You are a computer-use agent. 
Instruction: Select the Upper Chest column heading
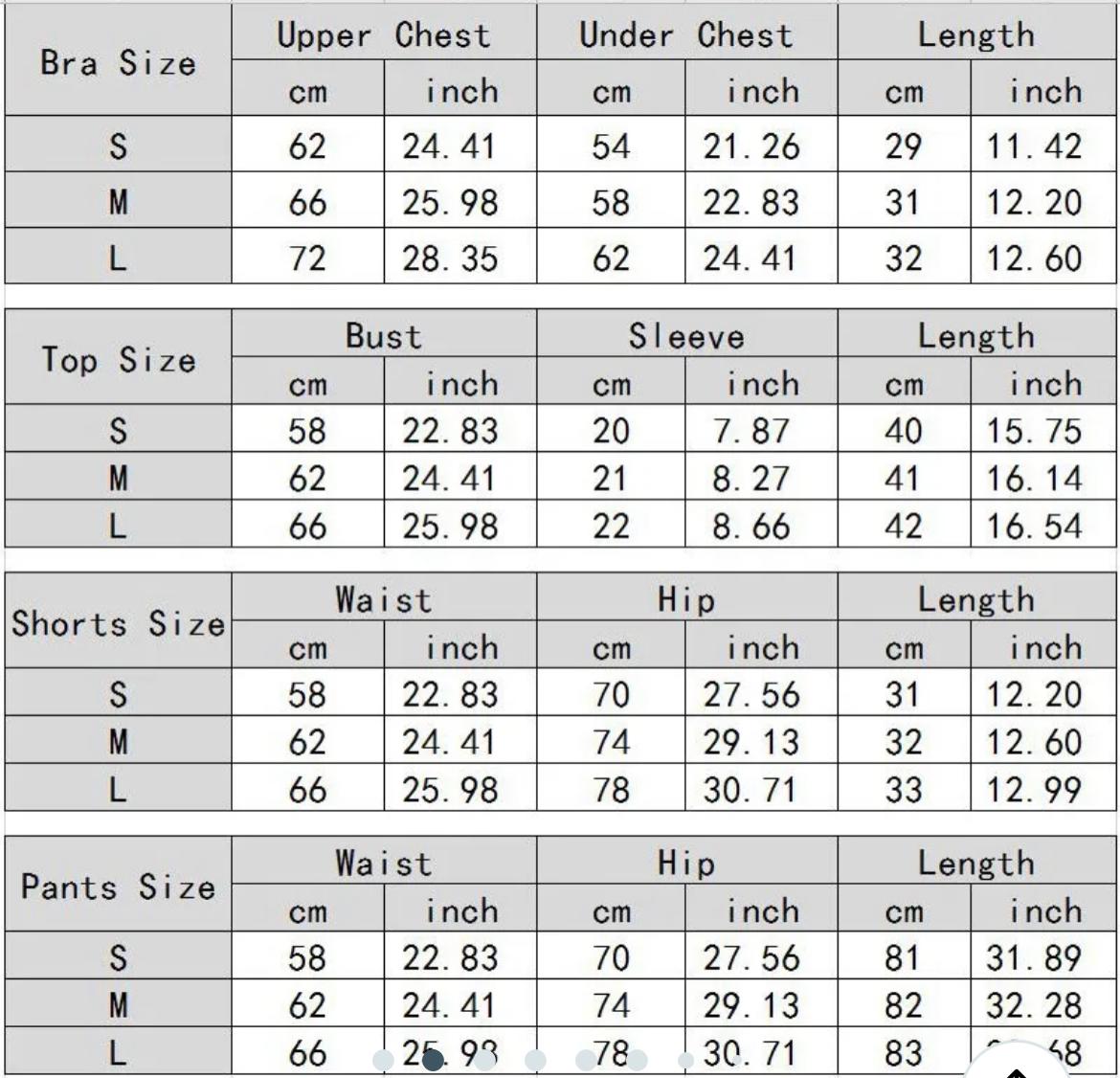point(384,34)
